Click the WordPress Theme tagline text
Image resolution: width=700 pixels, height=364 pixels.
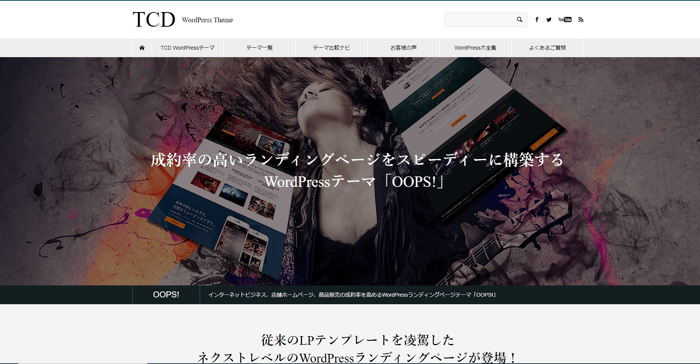207,20
